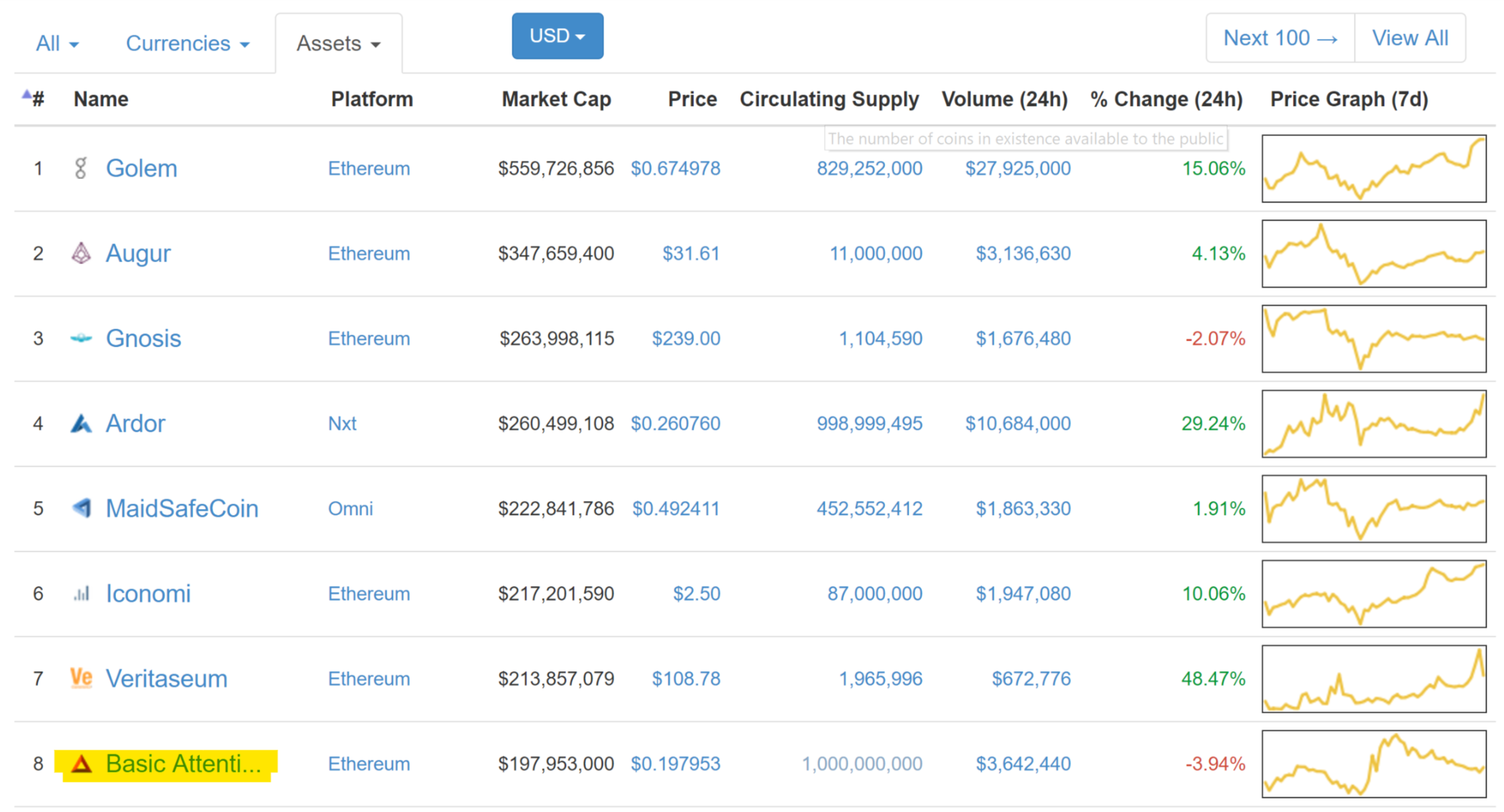Open Veritaseum's 7-day price graph thumbnail

pos(1373,679)
